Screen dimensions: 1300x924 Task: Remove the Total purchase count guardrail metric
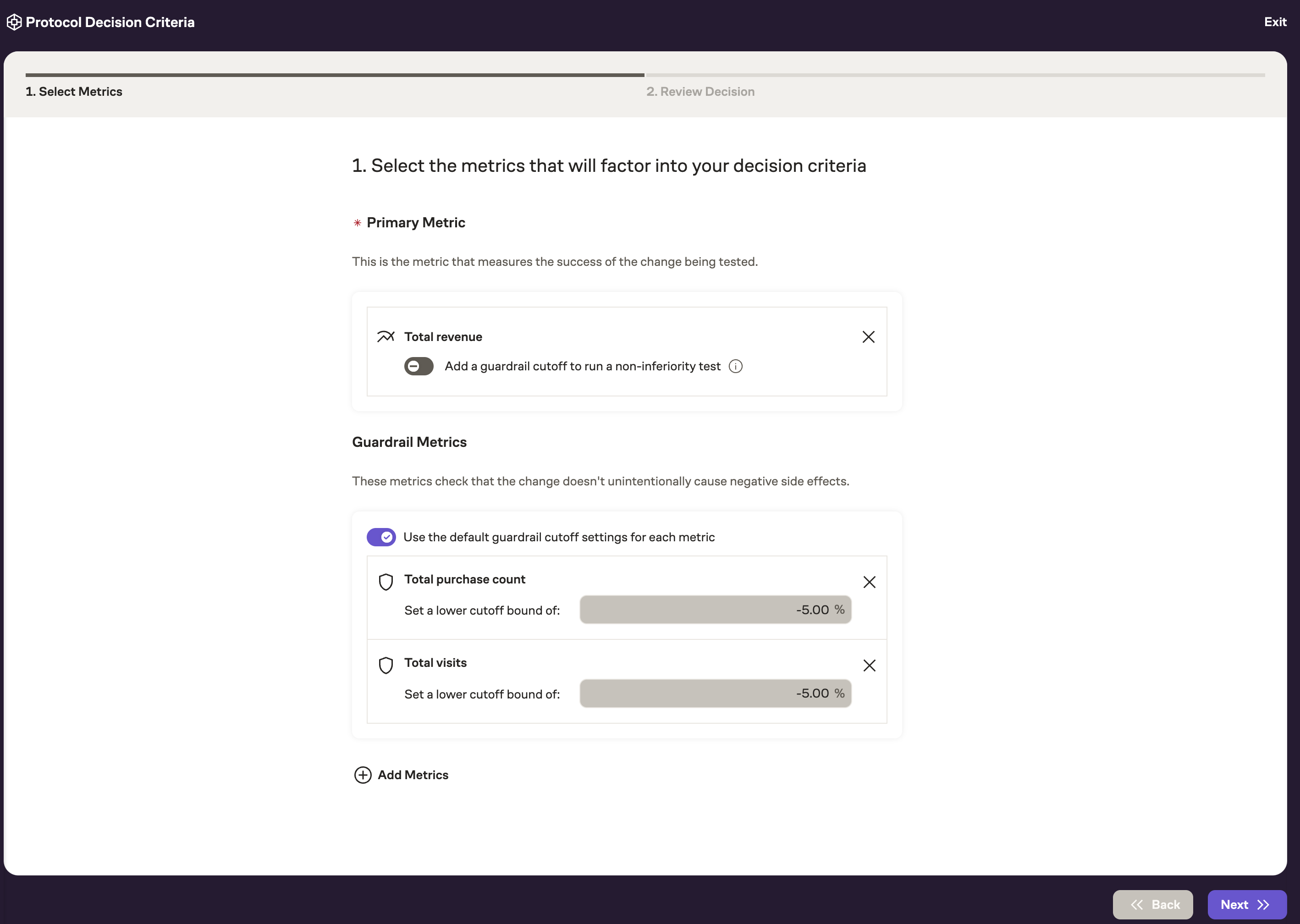(x=869, y=582)
